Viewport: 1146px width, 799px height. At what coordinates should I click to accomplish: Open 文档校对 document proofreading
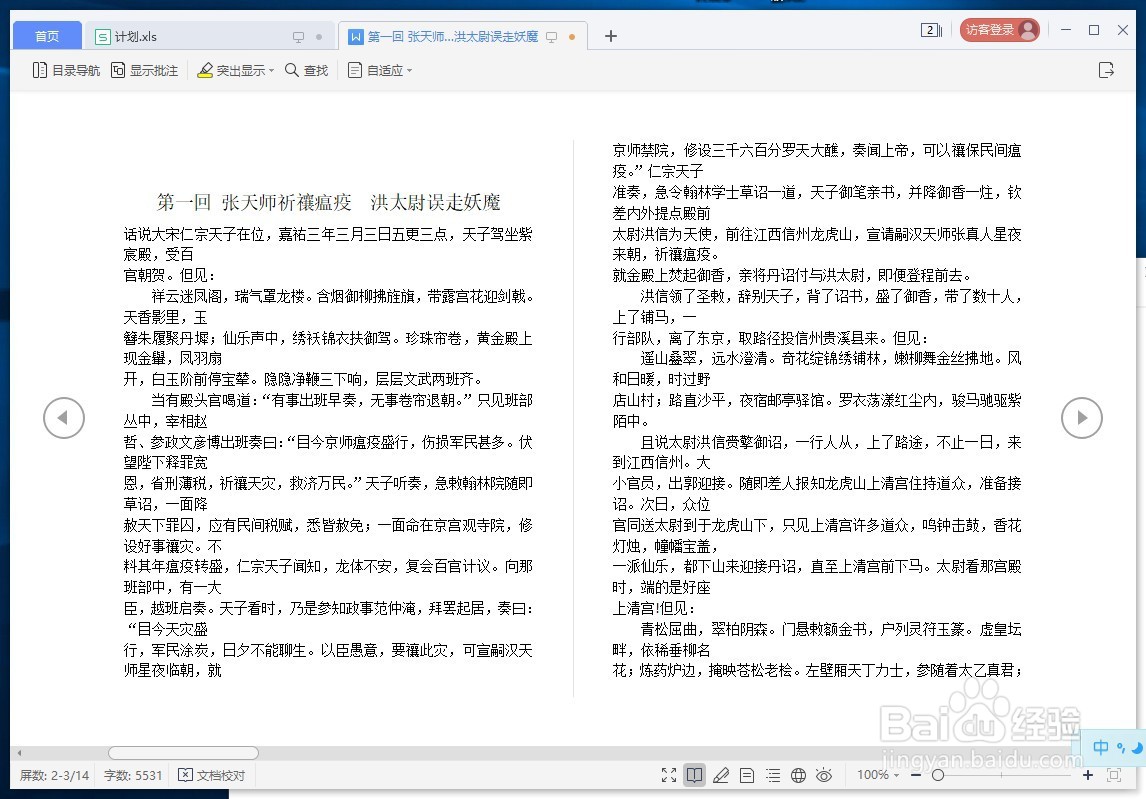(212, 776)
